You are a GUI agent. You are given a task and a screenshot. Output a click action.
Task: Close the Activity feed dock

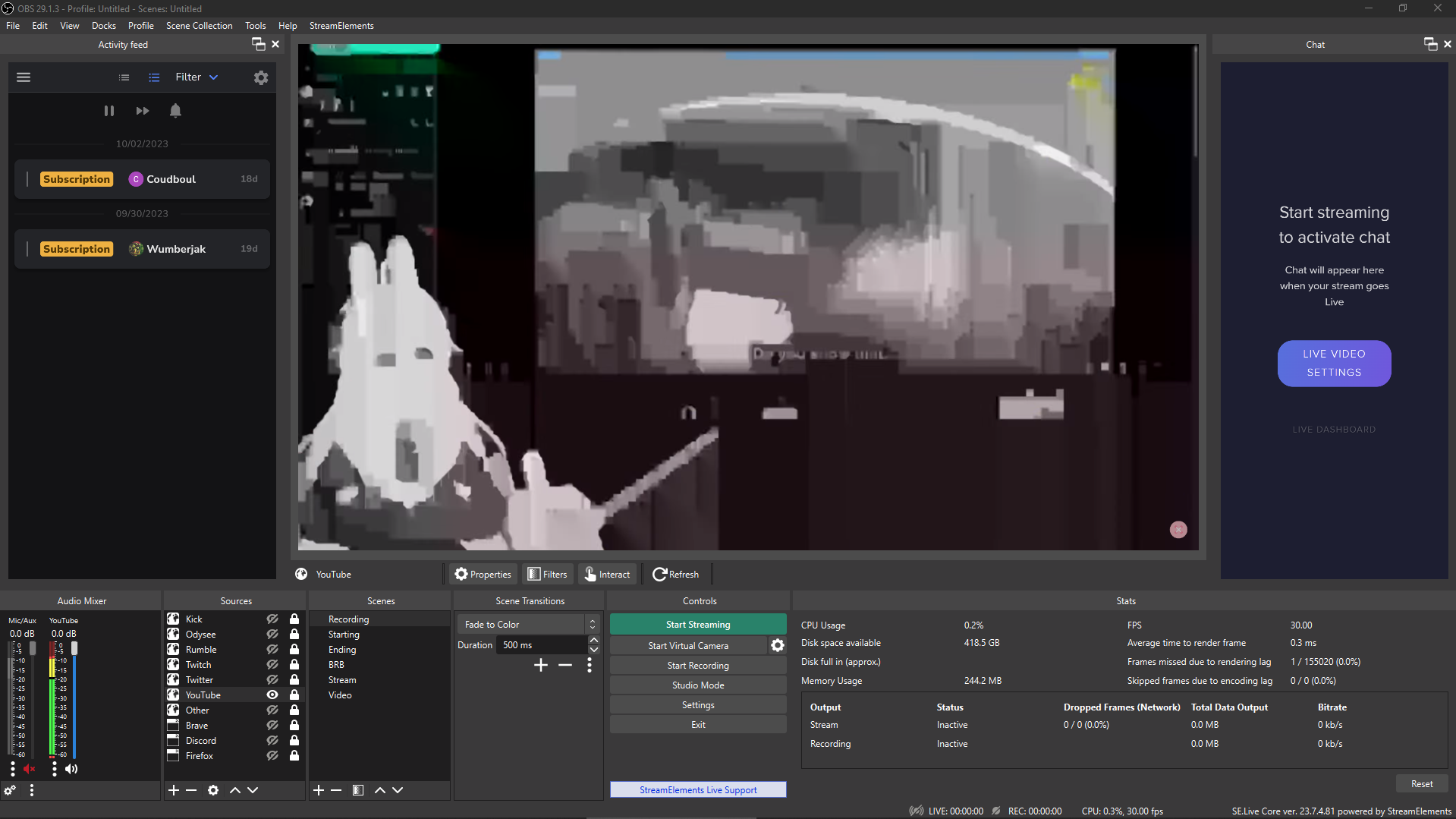[x=275, y=44]
